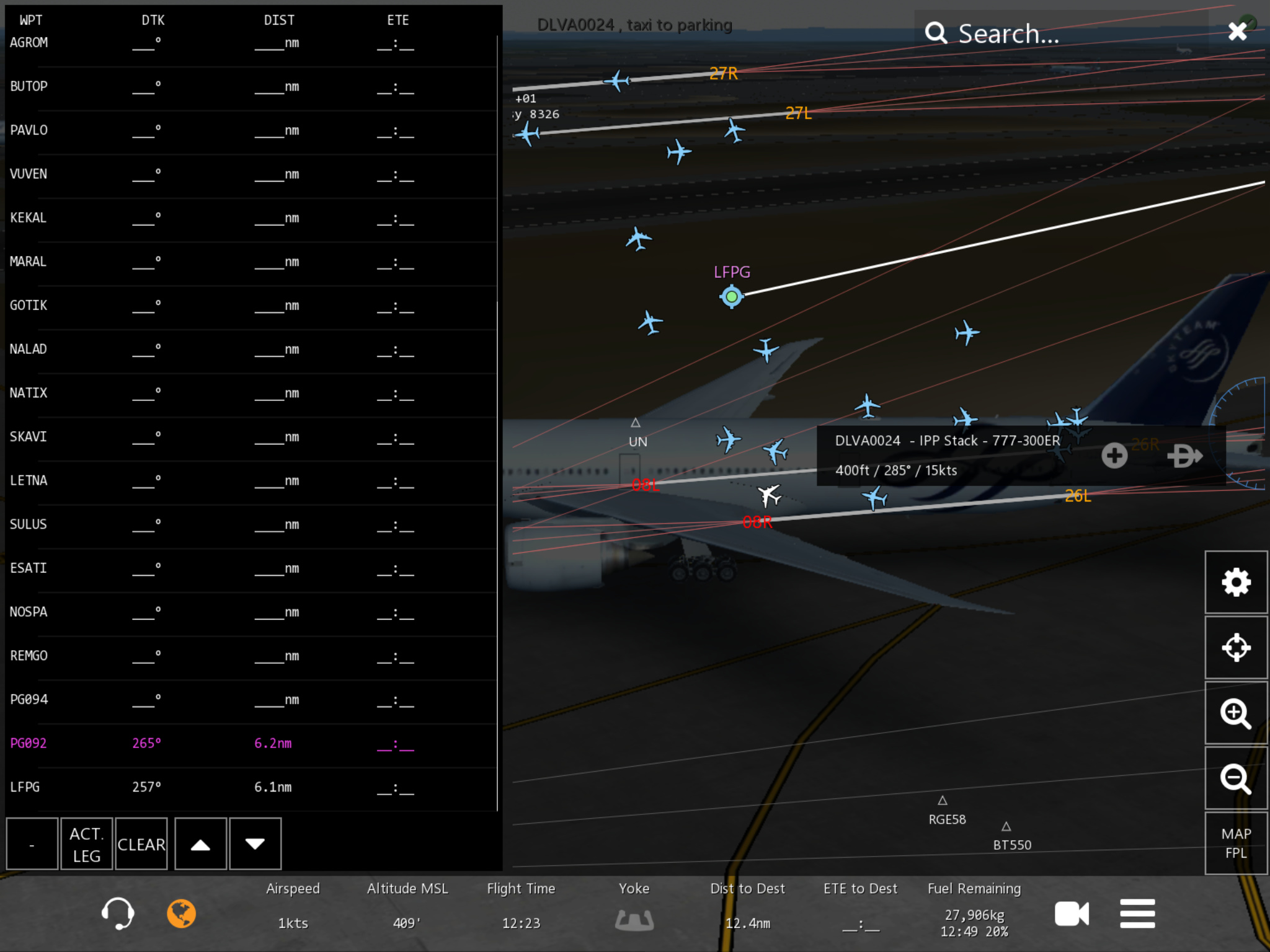The image size is (1270, 952).
Task: Open the hamburger main menu
Action: (1137, 914)
